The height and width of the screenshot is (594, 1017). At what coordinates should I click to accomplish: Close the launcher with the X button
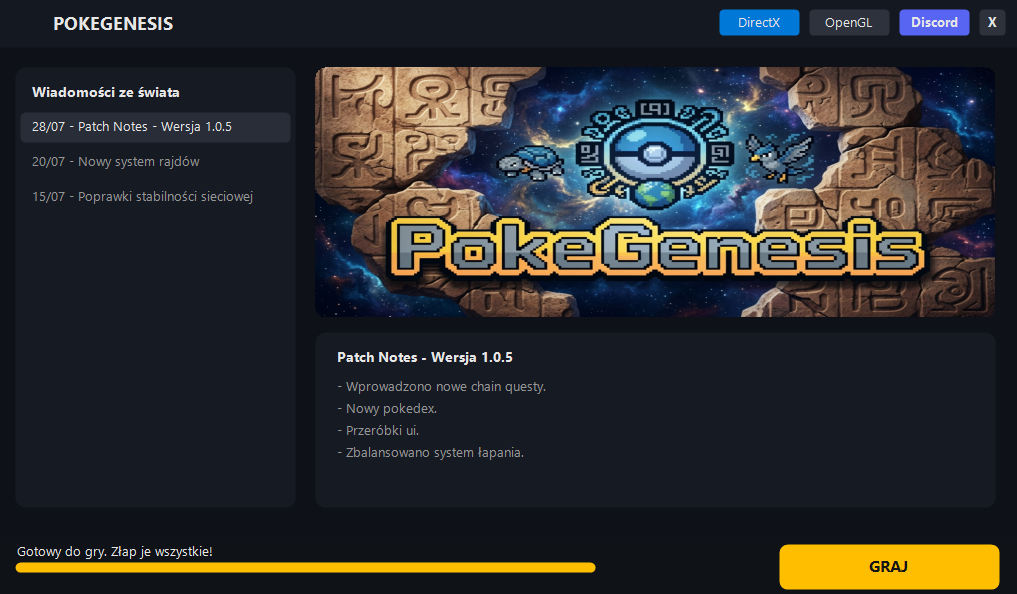[x=992, y=23]
